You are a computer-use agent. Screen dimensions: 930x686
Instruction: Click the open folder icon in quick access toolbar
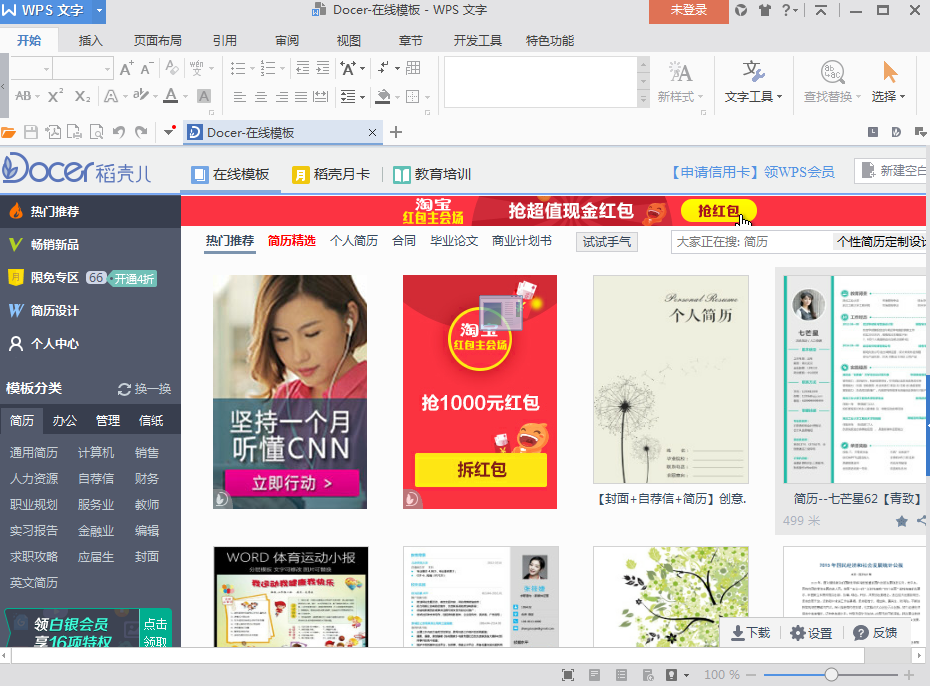pos(9,132)
